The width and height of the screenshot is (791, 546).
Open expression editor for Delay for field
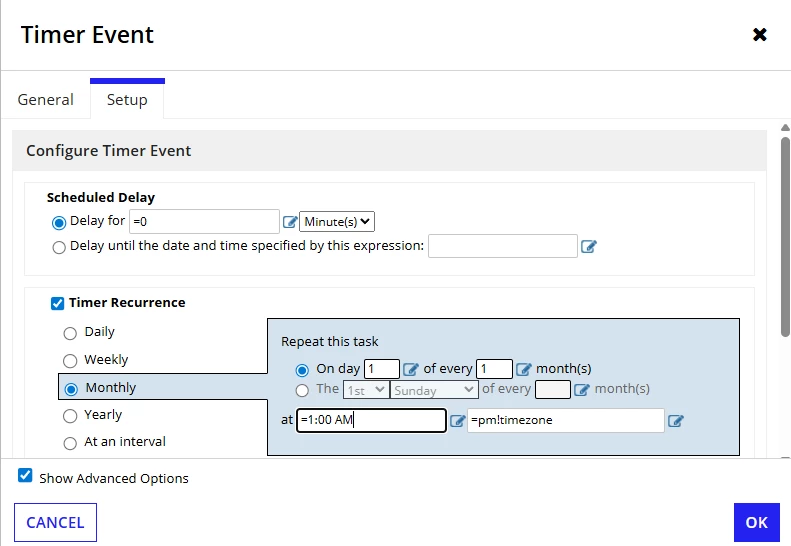(x=290, y=222)
